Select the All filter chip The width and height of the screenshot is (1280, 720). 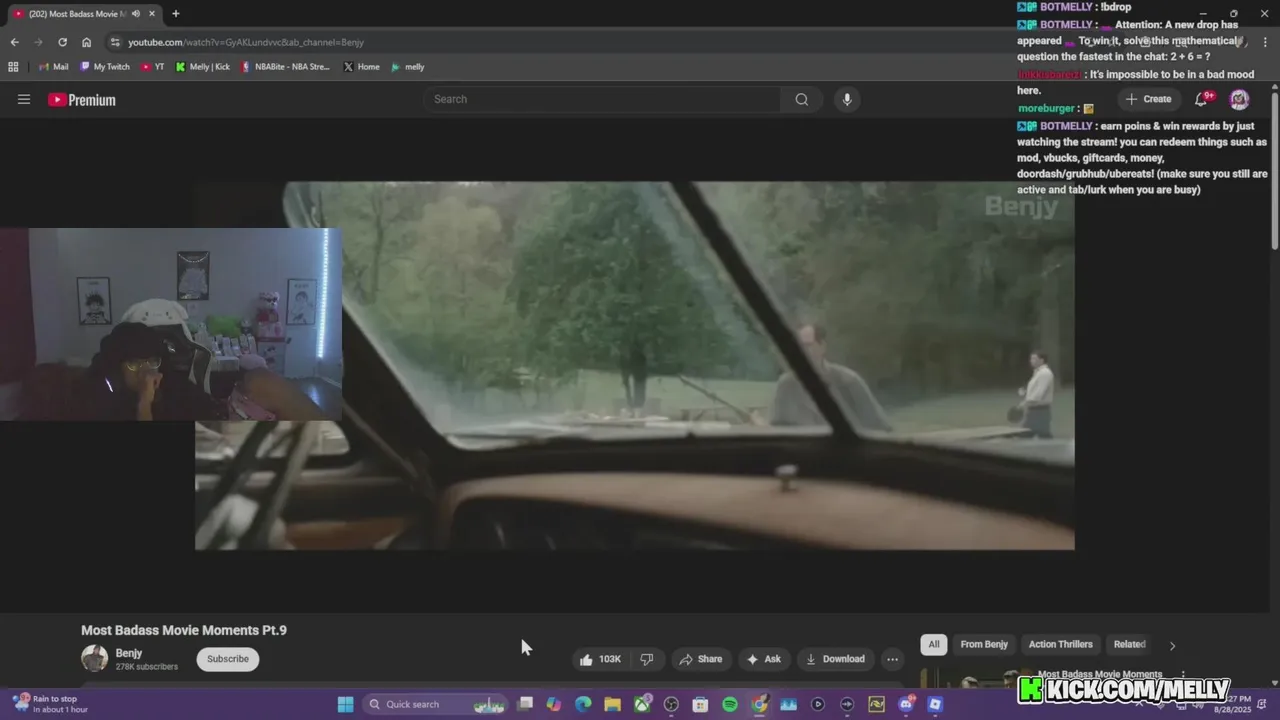click(x=933, y=644)
